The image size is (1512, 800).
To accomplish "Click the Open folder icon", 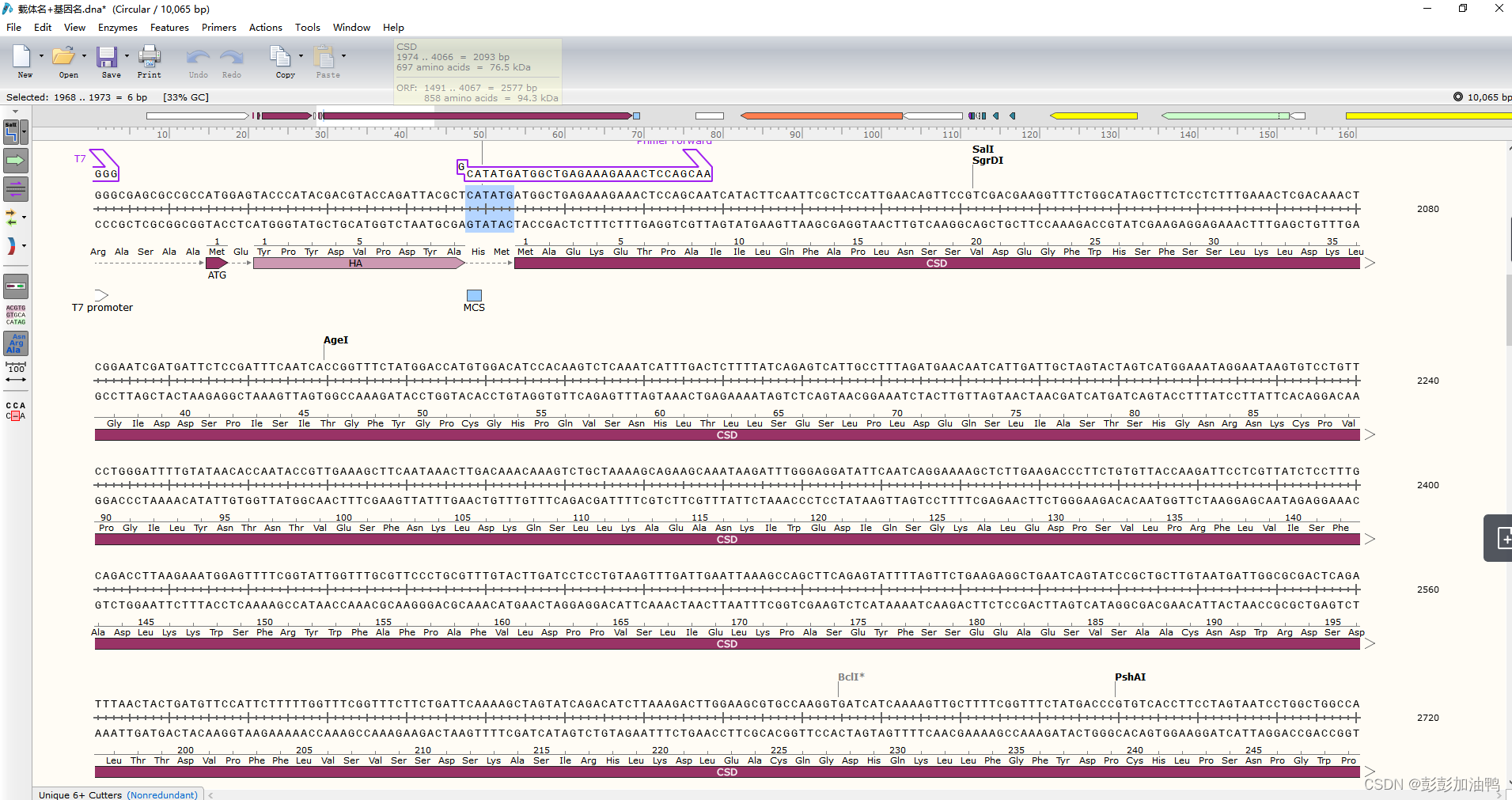I will pyautogui.click(x=63, y=56).
